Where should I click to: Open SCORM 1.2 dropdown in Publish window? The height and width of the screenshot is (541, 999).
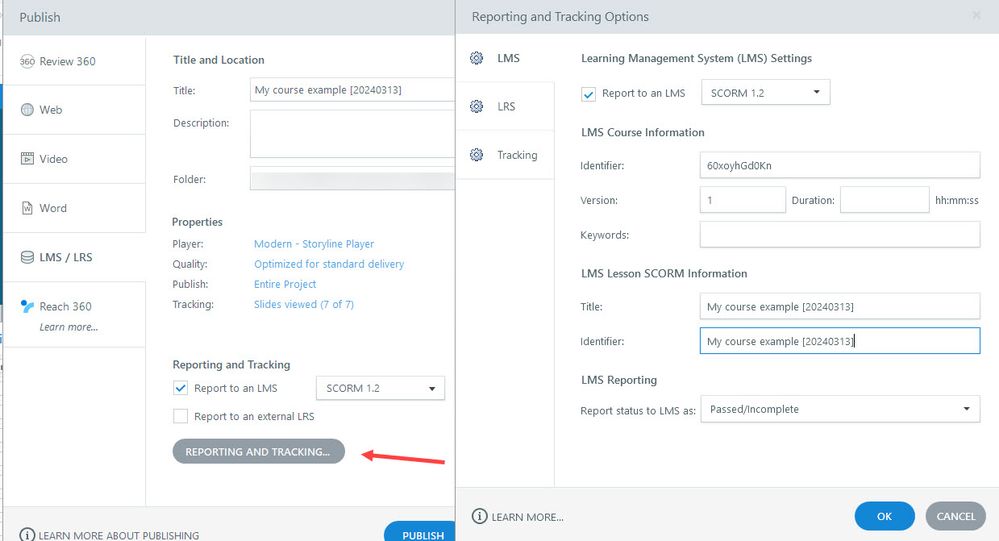(380, 388)
